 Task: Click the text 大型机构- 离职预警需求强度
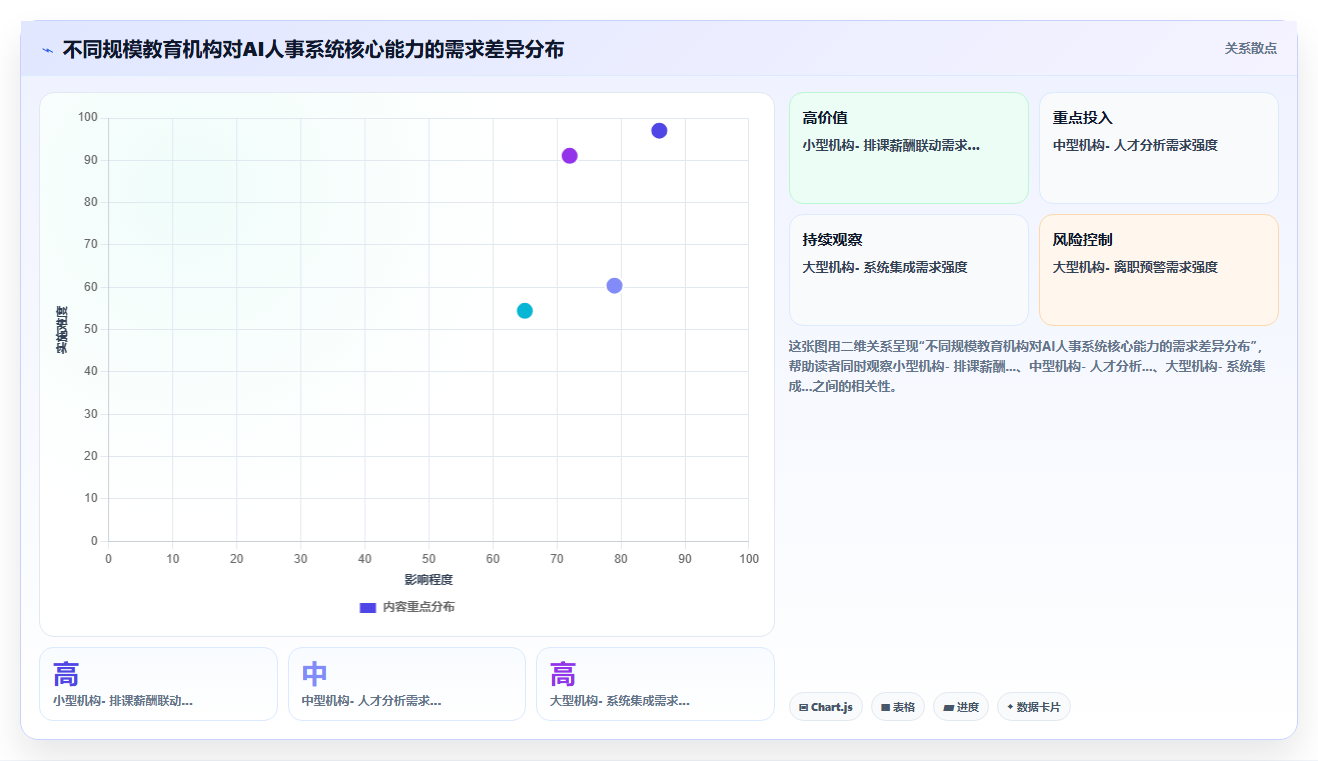(x=1135, y=267)
